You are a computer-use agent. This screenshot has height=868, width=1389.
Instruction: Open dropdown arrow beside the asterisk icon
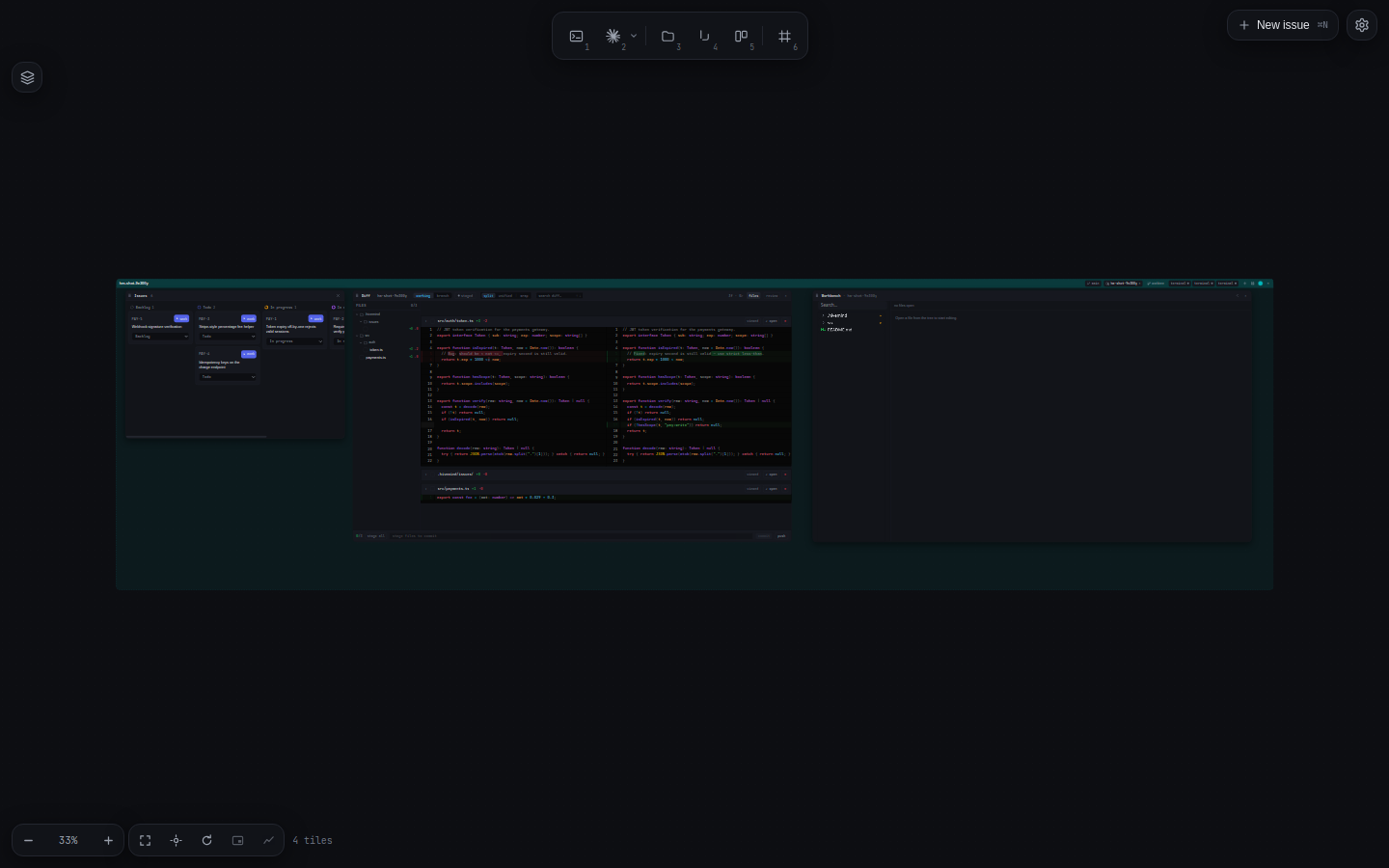634,36
